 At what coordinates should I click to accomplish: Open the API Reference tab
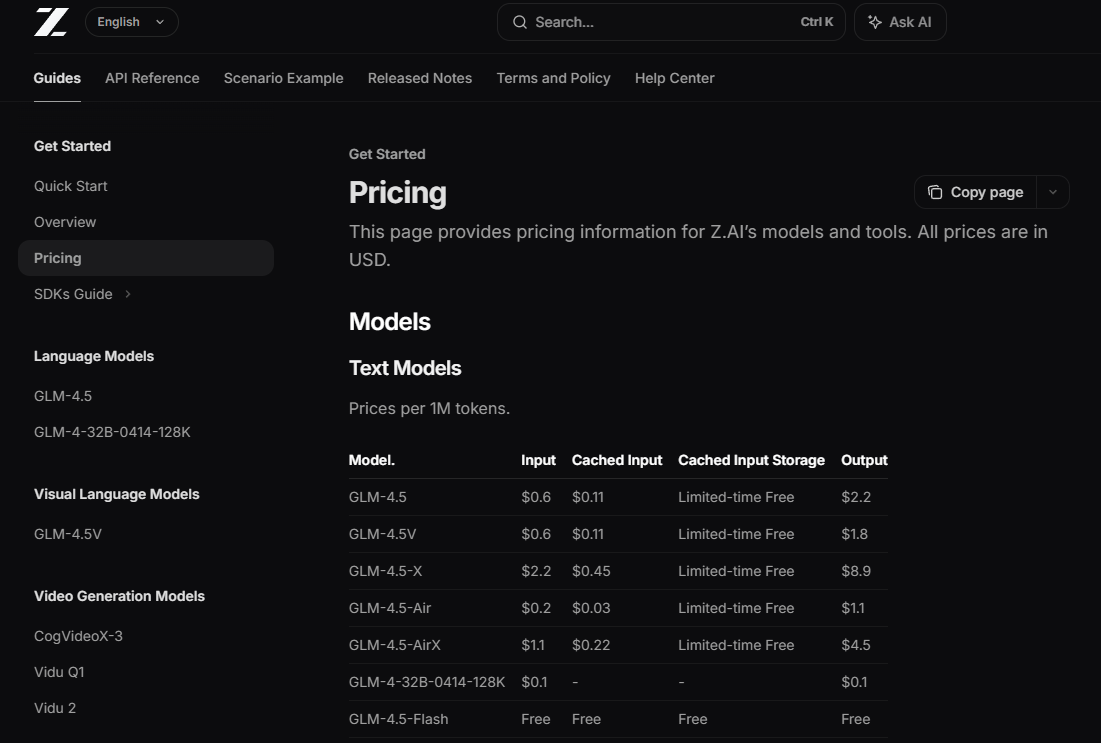click(x=152, y=78)
